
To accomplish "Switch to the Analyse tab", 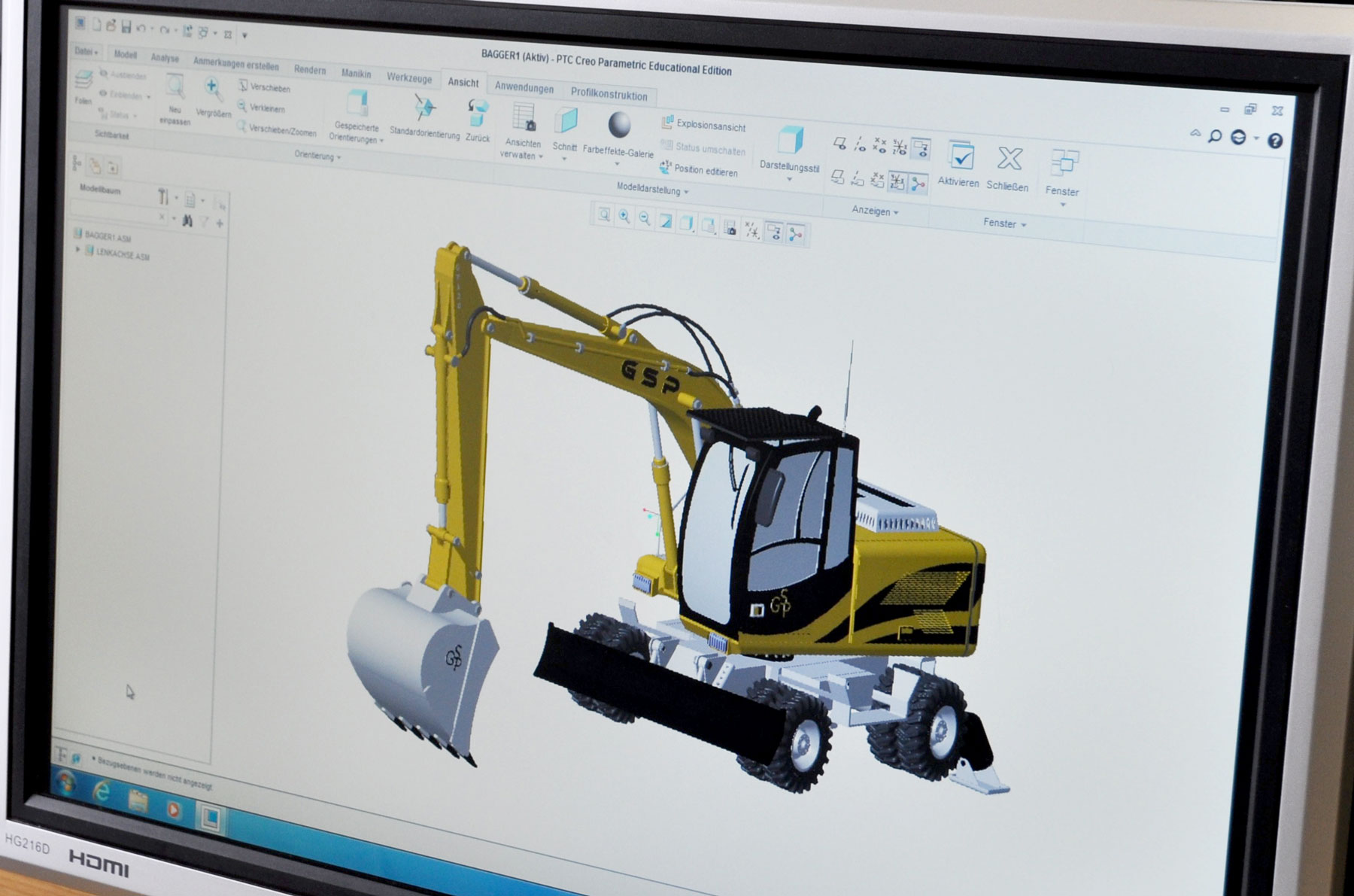I will 165,58.
